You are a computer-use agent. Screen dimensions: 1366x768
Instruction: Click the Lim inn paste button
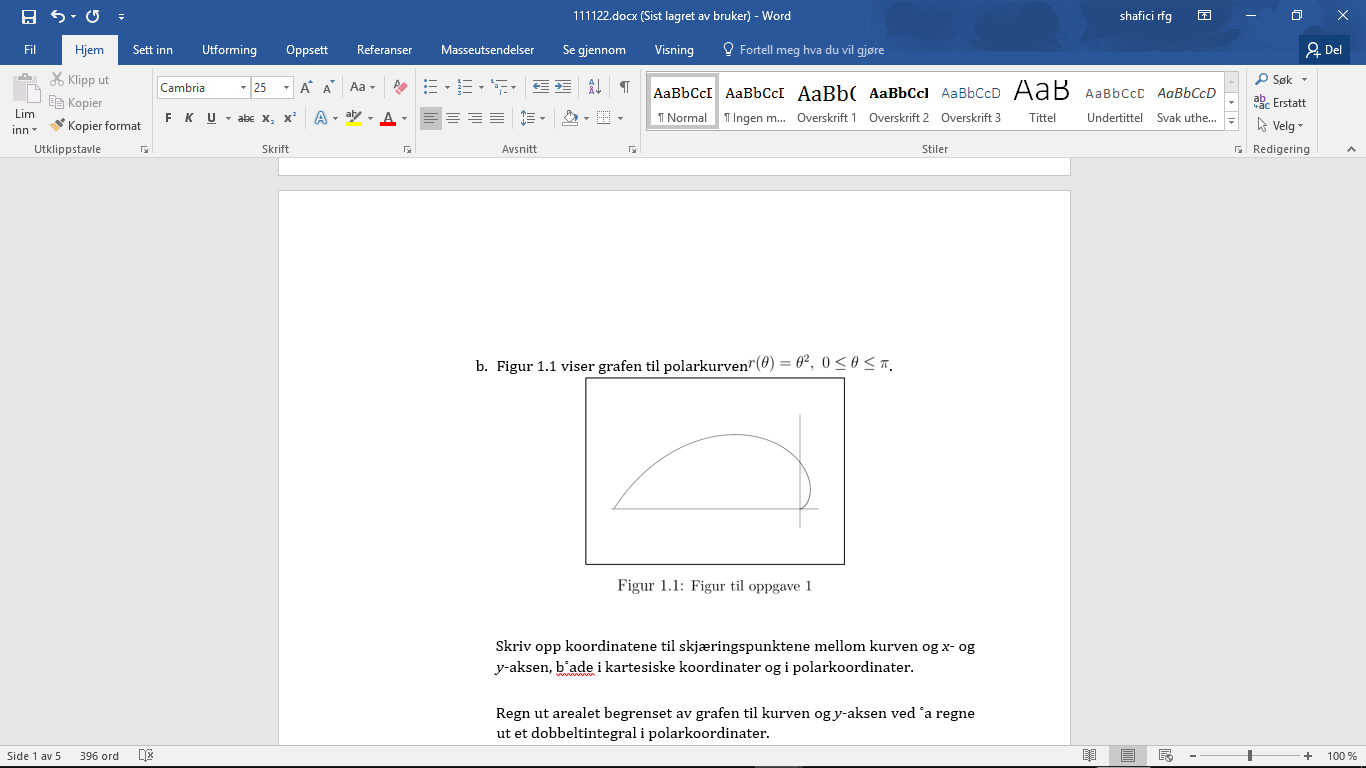(x=25, y=105)
